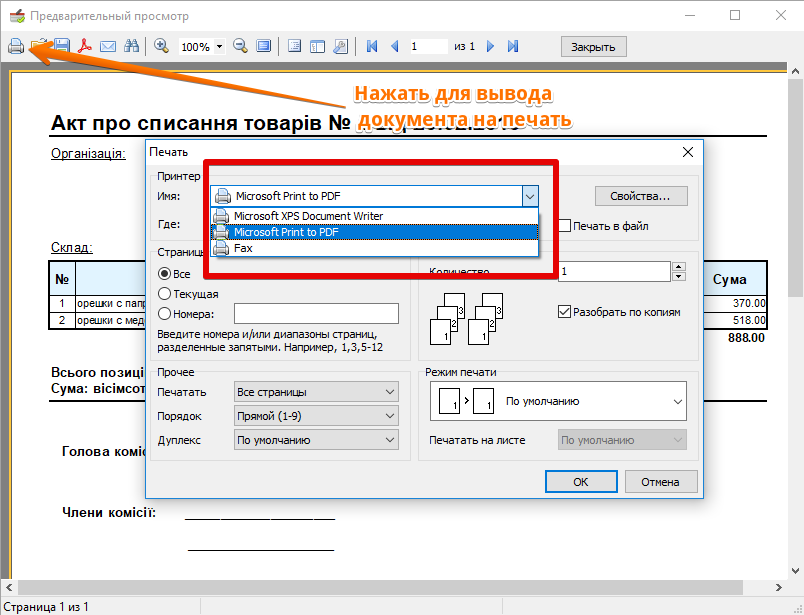Screen dimensions: 804x615
Task: Open the Порядок dropdown showing Прямой (1-9)
Action: pos(316,416)
